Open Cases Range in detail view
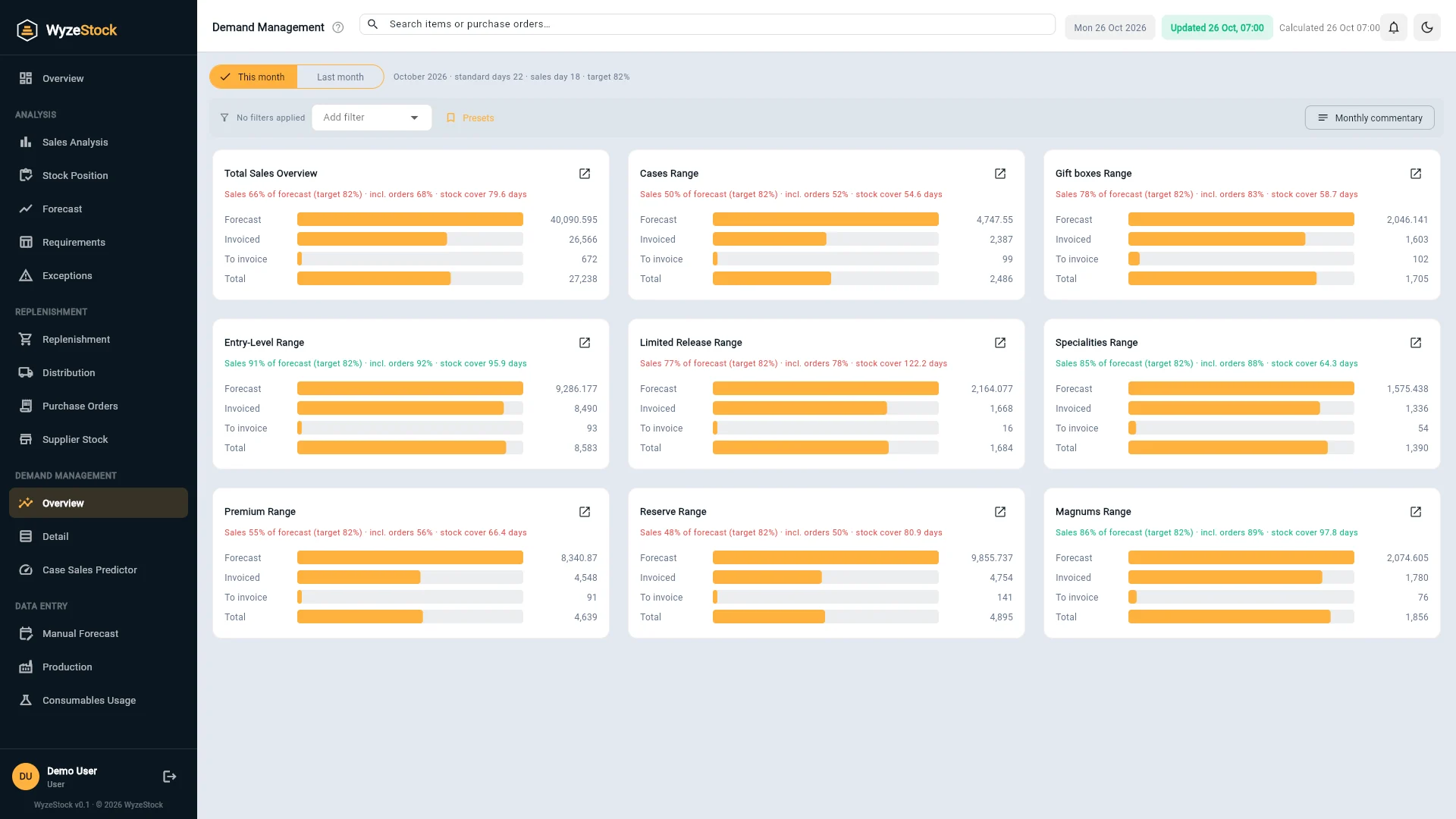 [1000, 174]
